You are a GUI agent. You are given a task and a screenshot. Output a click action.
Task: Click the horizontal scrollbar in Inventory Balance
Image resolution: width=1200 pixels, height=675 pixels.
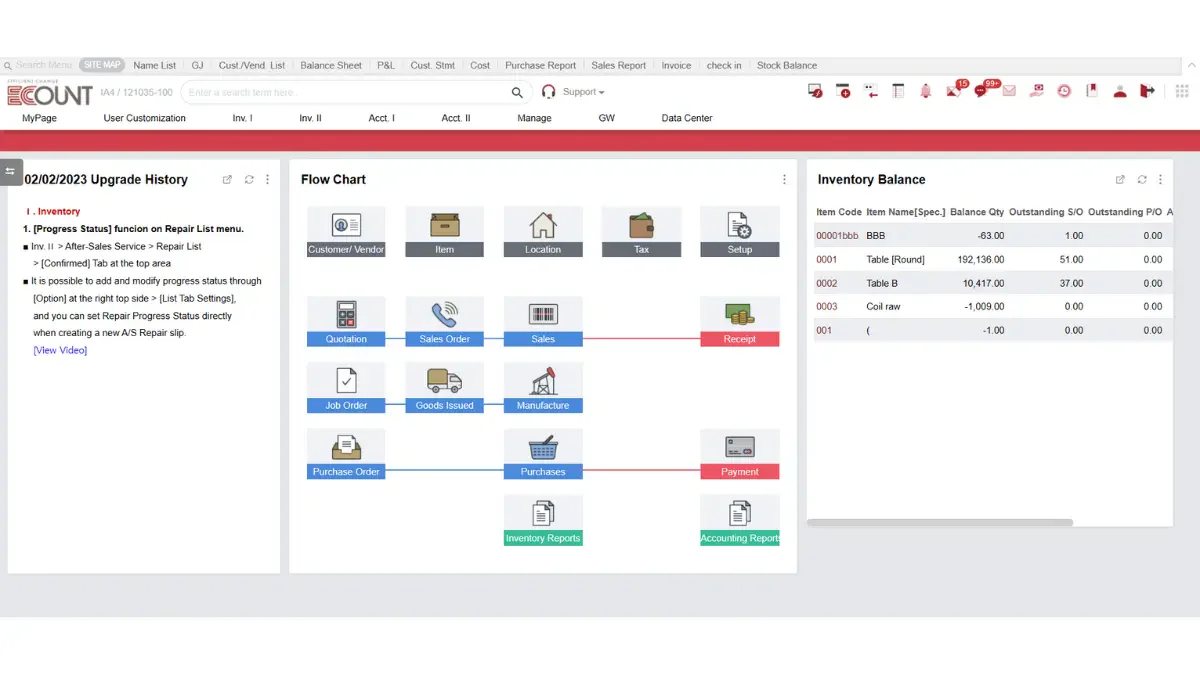(x=940, y=522)
